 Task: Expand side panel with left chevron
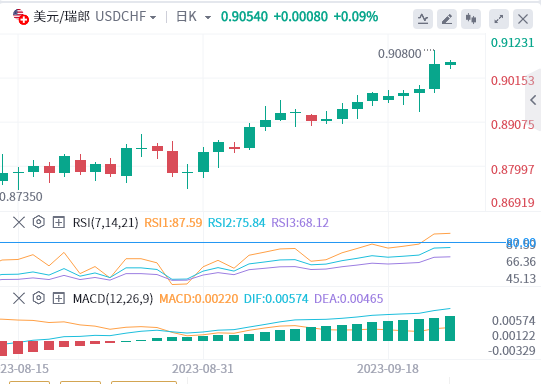tap(533, 100)
